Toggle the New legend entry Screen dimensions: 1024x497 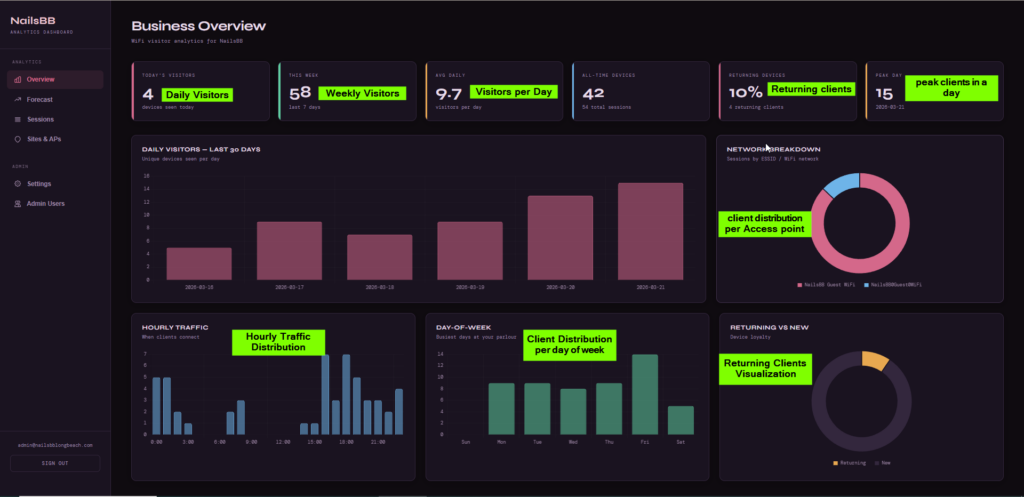(882, 463)
